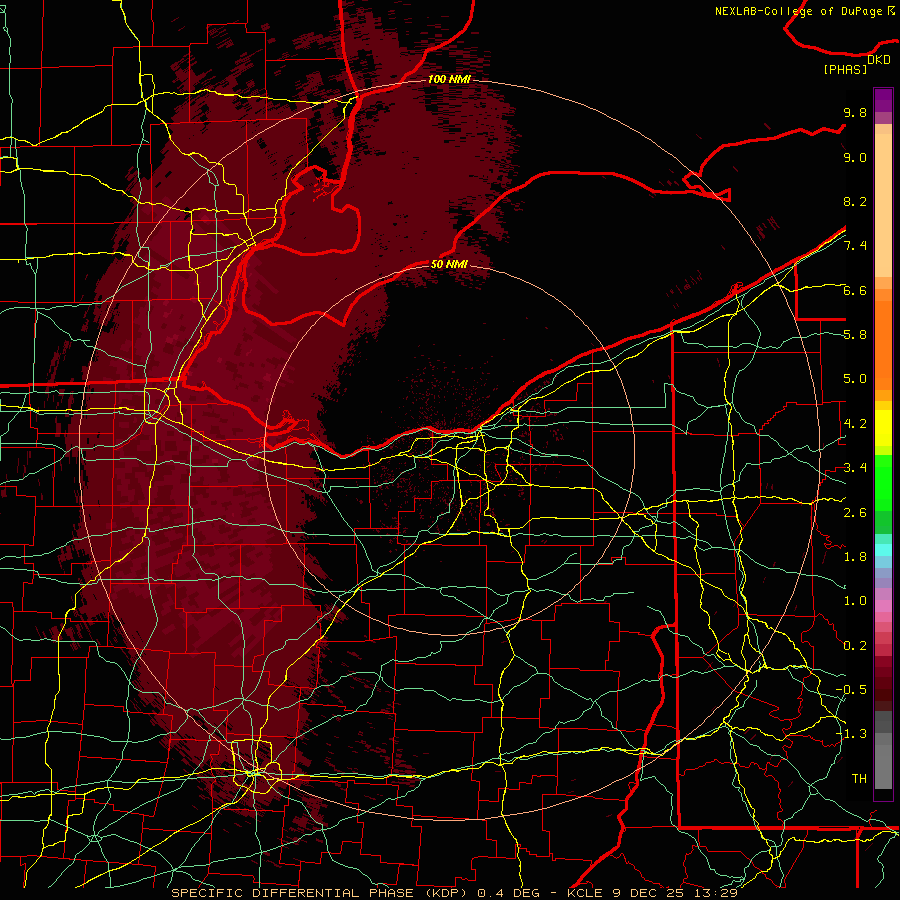Click the 3.4 scale label

pyautogui.click(x=855, y=468)
